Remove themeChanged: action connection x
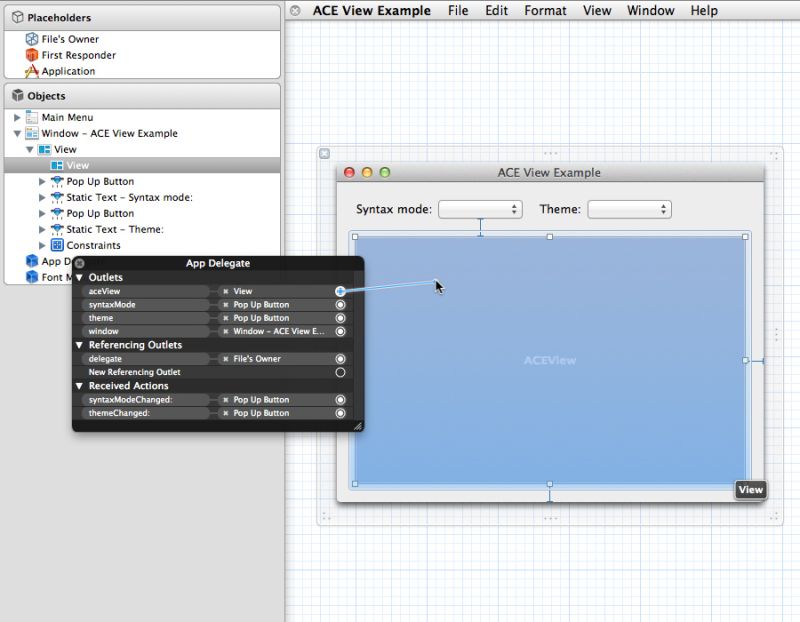The image size is (800, 622). 226,413
